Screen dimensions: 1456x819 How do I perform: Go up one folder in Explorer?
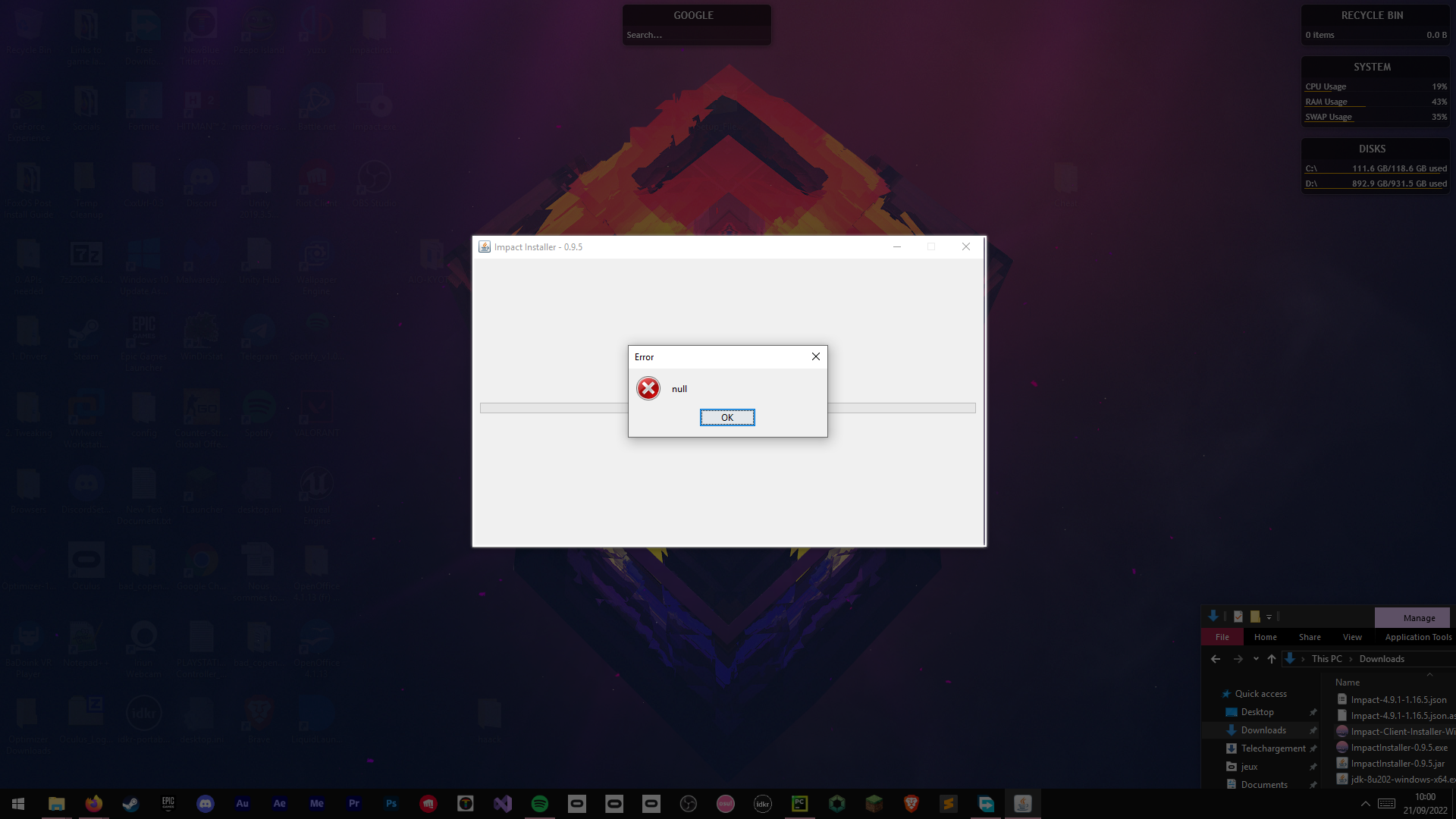click(x=1272, y=659)
